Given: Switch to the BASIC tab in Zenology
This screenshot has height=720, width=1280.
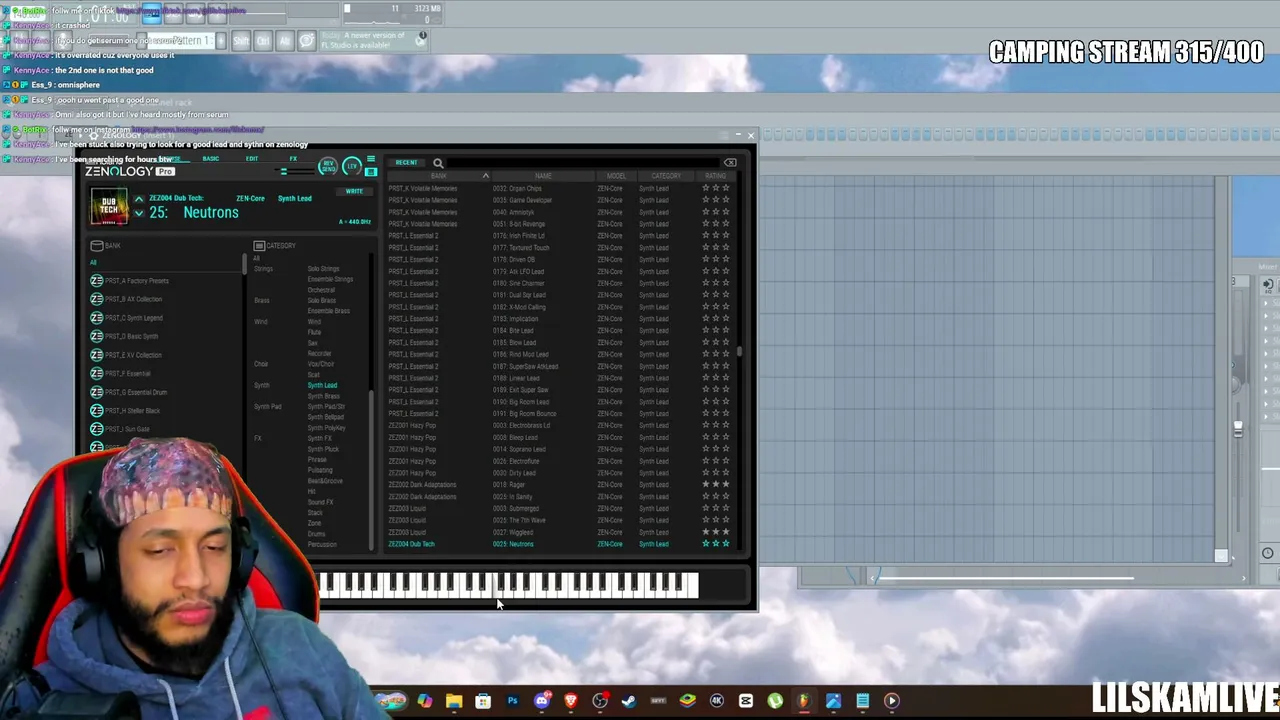Looking at the screenshot, I should (x=210, y=159).
